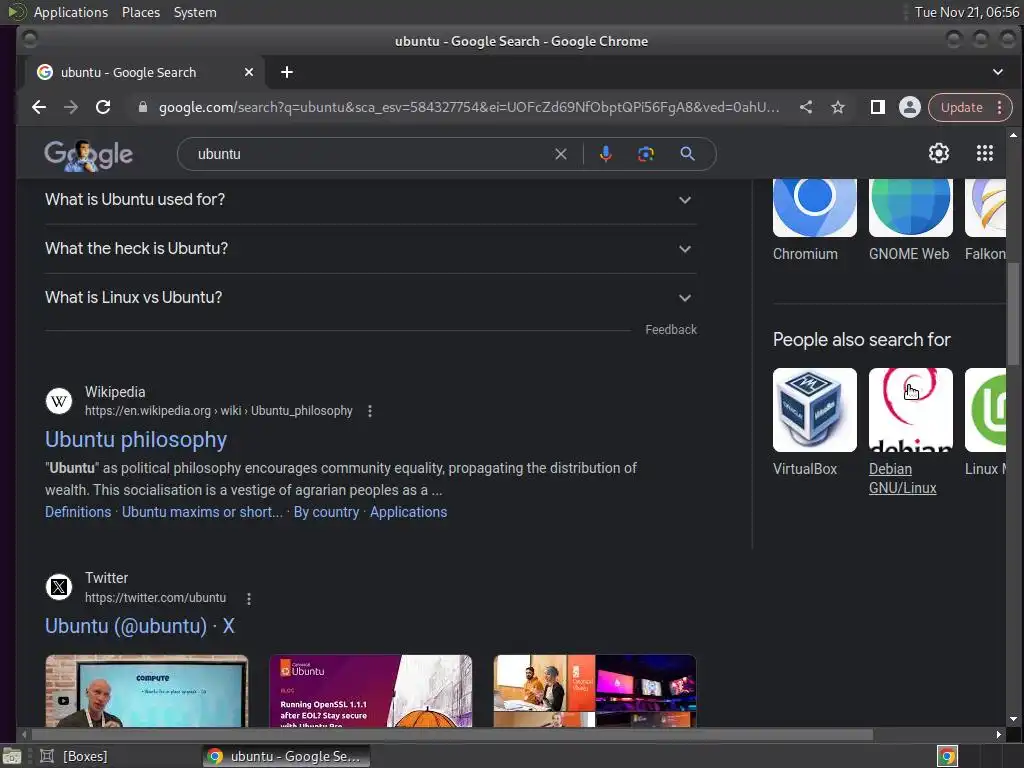Open the Google apps grid
The width and height of the screenshot is (1024, 768).
pos(984,153)
